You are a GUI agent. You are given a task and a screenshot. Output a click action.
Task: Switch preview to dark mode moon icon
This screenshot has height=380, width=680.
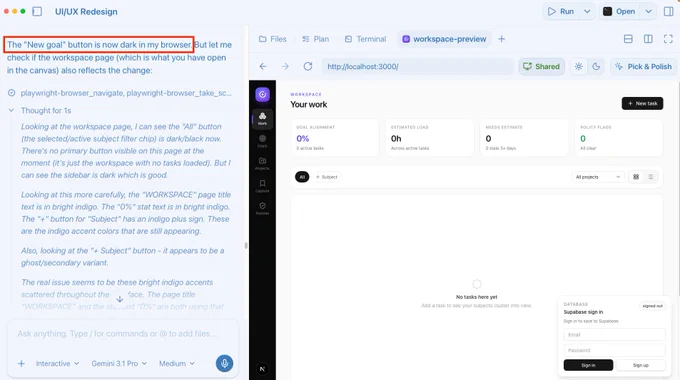pyautogui.click(x=596, y=66)
